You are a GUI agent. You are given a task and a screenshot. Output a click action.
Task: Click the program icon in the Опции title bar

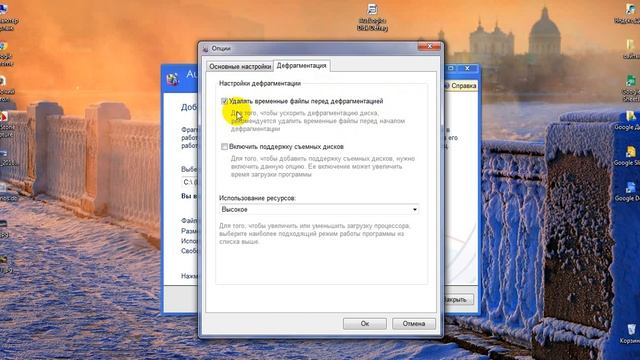tap(205, 49)
